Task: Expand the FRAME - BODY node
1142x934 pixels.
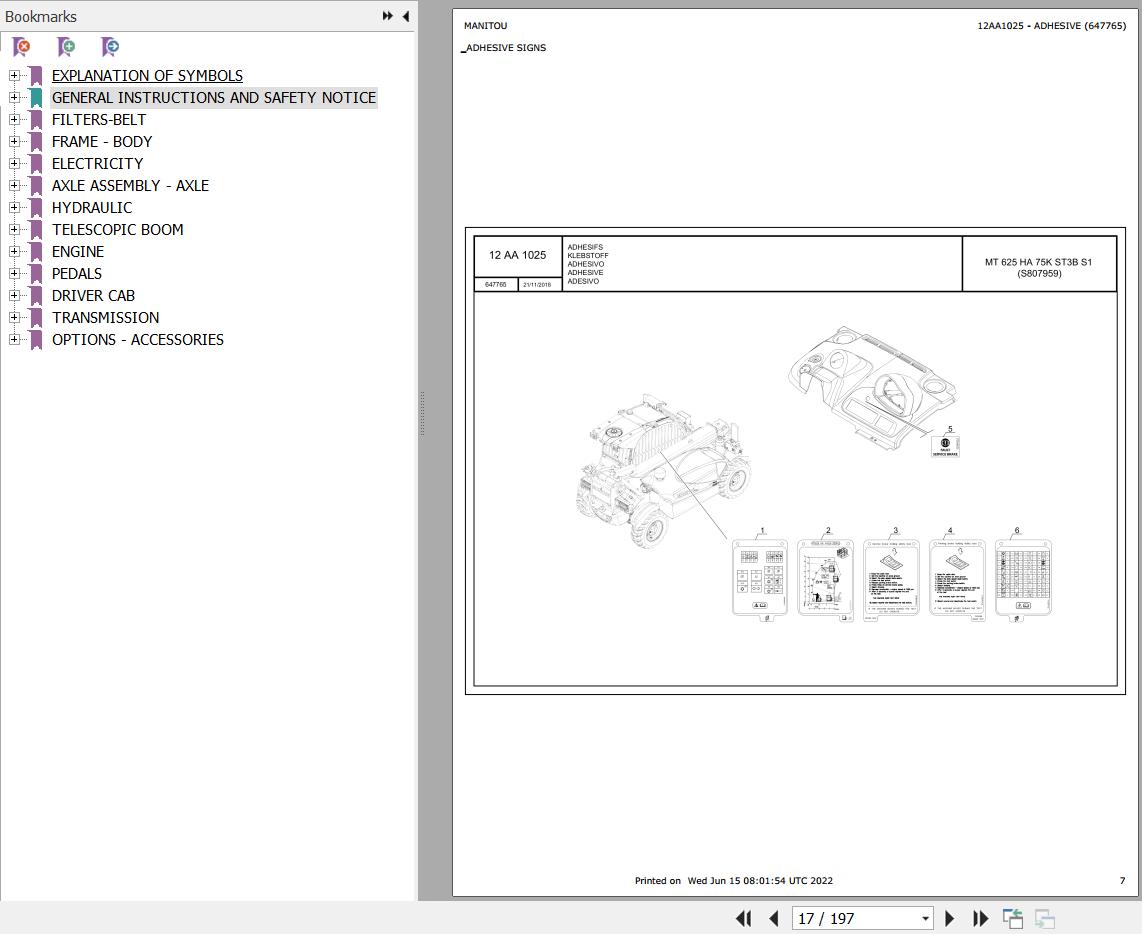Action: [x=14, y=141]
